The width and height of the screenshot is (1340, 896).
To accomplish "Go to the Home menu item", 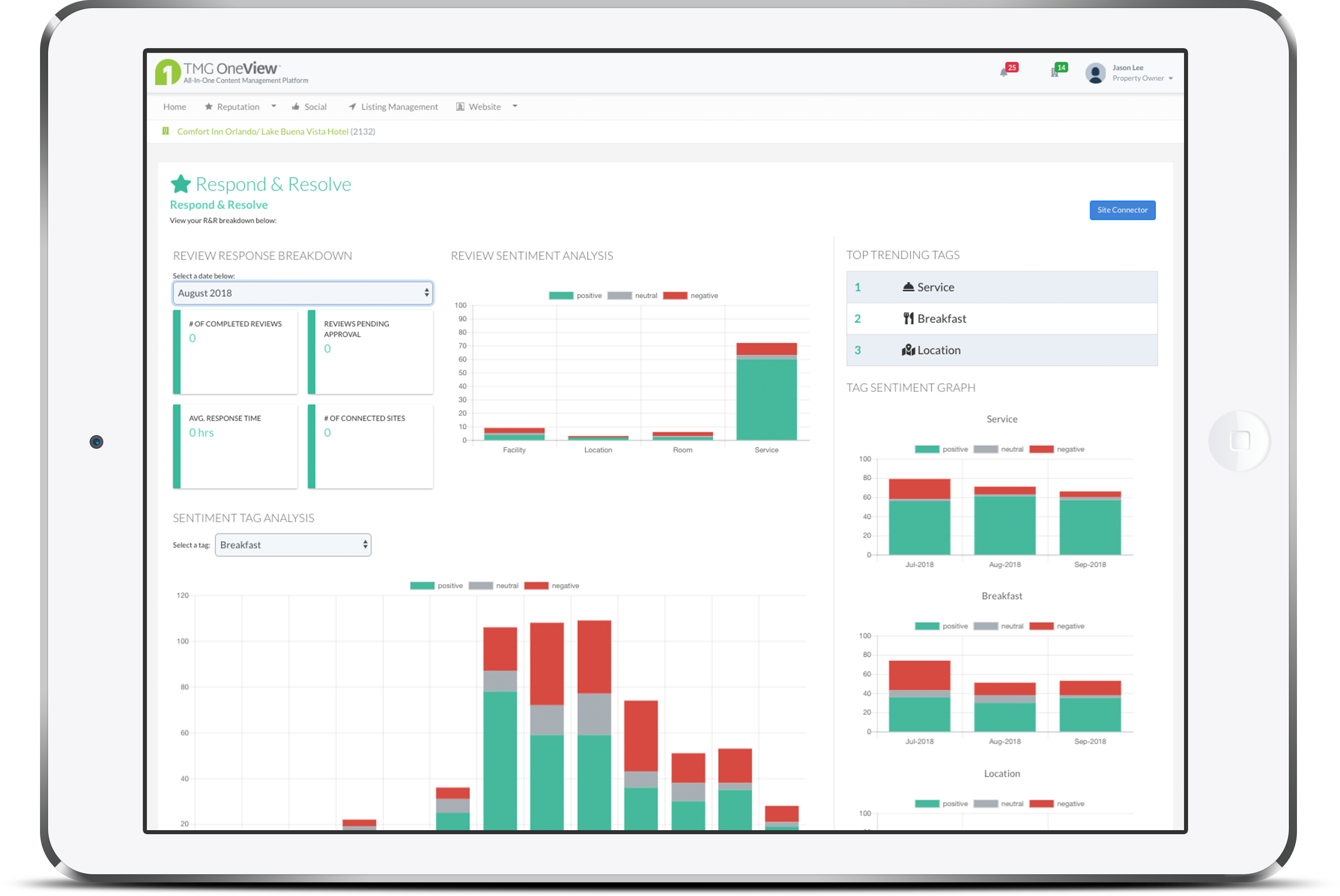I will (x=175, y=106).
